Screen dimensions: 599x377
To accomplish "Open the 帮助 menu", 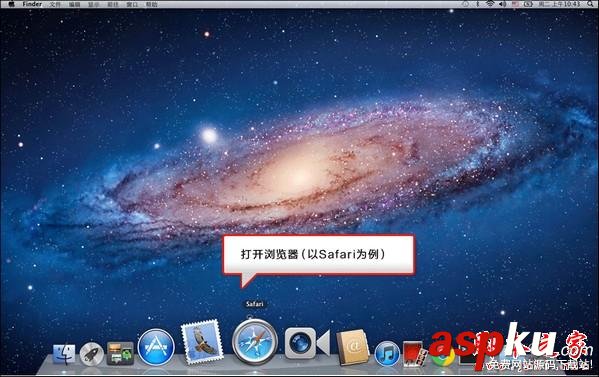I will click(152, 5).
